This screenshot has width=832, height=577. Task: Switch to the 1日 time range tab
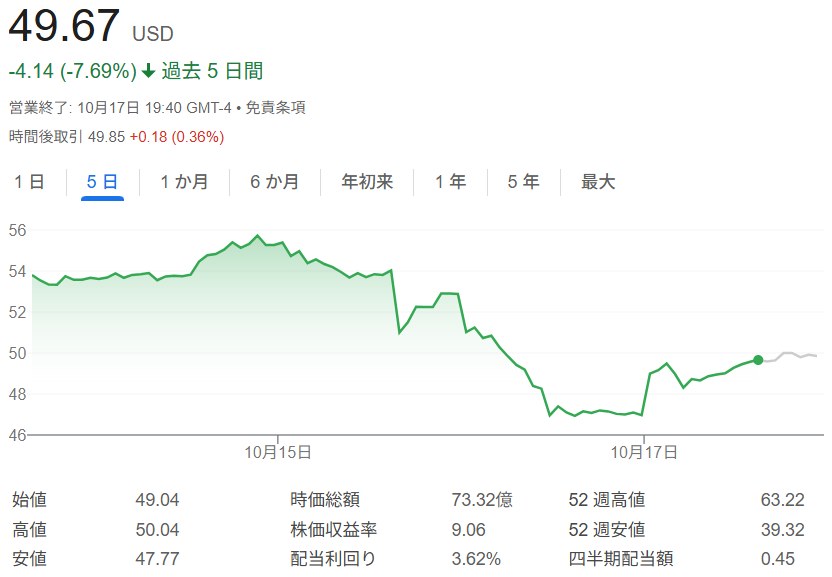coord(29,182)
